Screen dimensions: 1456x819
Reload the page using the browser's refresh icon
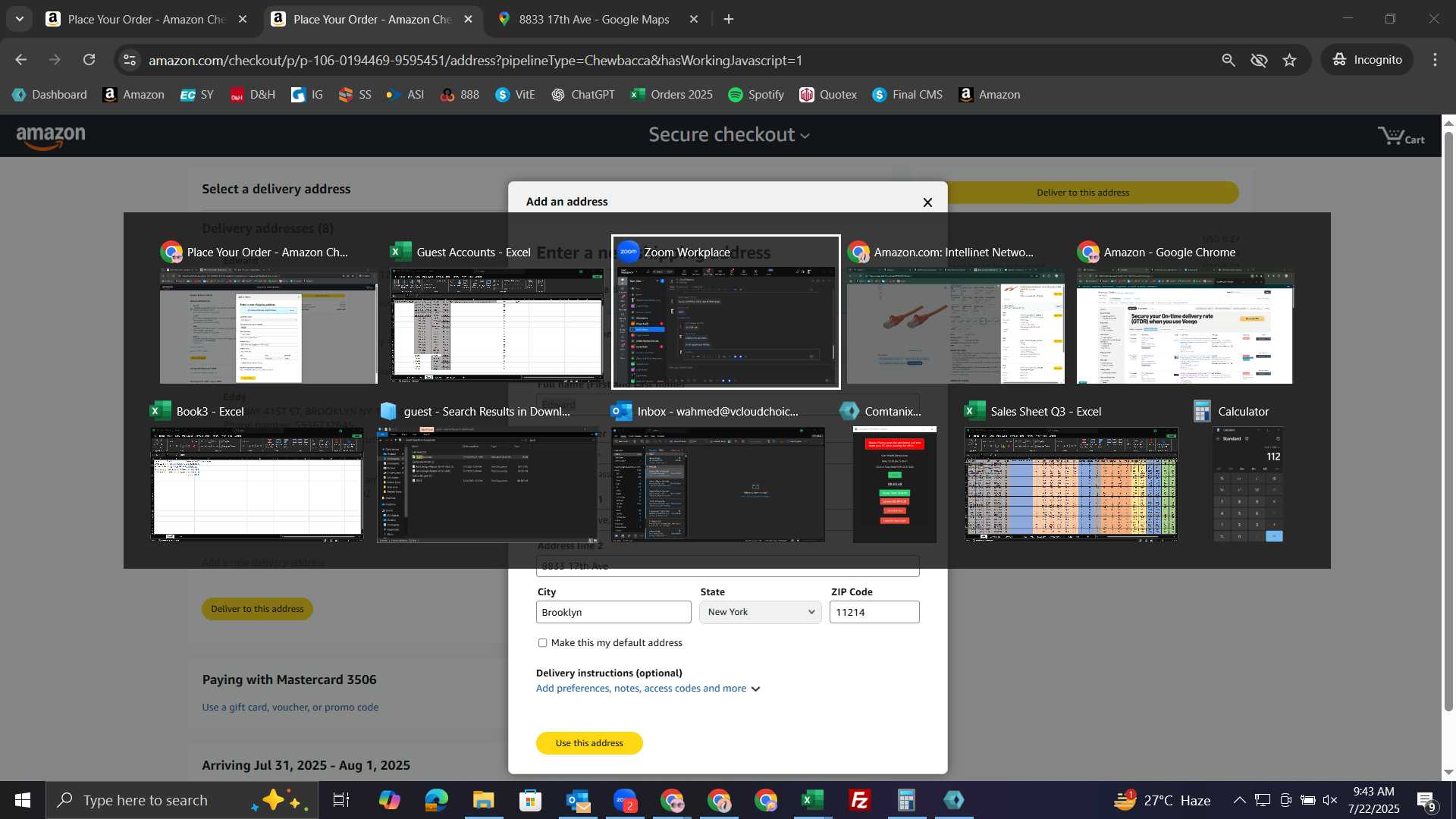[89, 60]
